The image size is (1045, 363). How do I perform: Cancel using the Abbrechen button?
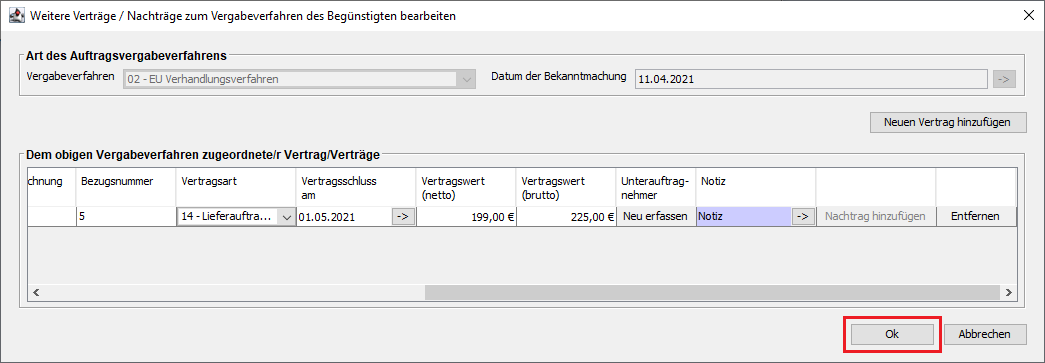(986, 334)
